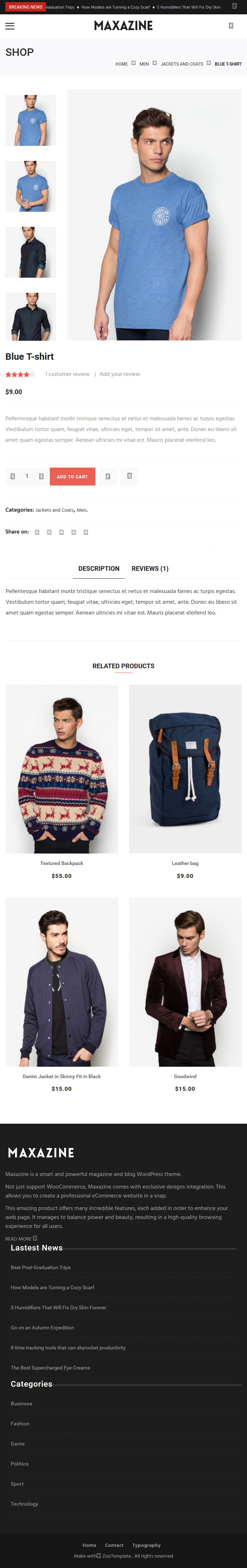Click the icon at end of news ticker
The height and width of the screenshot is (1568, 247).
pos(235,6)
